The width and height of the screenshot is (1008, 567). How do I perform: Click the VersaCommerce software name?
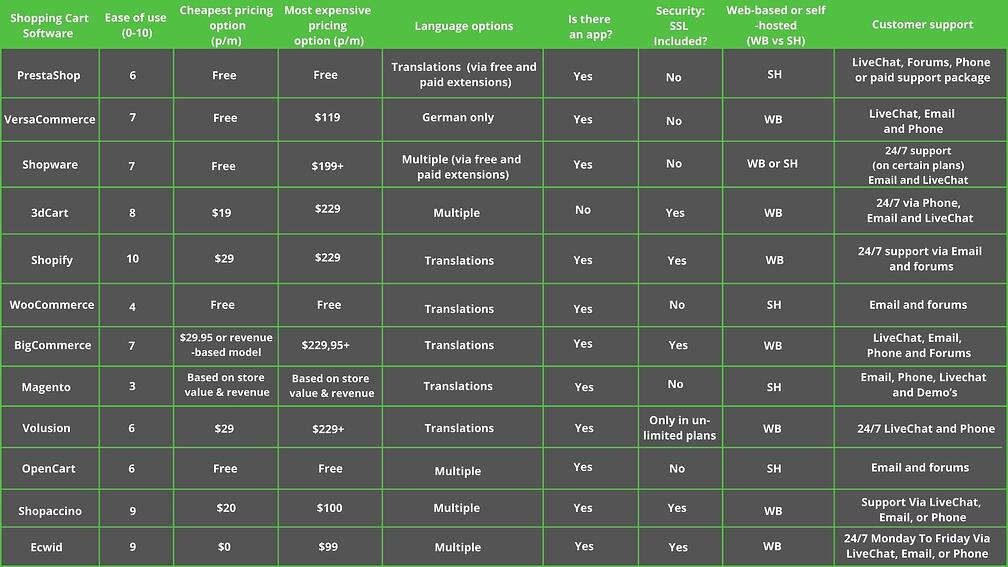click(x=50, y=119)
